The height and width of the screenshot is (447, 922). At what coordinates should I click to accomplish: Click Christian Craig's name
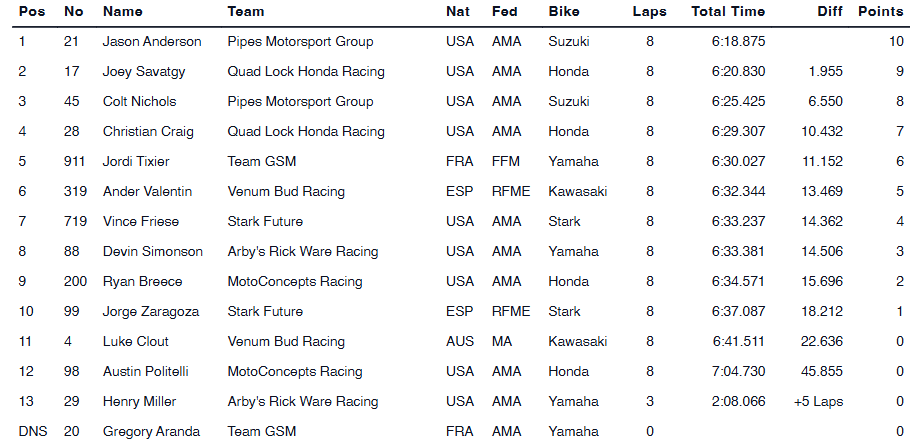[x=148, y=132]
